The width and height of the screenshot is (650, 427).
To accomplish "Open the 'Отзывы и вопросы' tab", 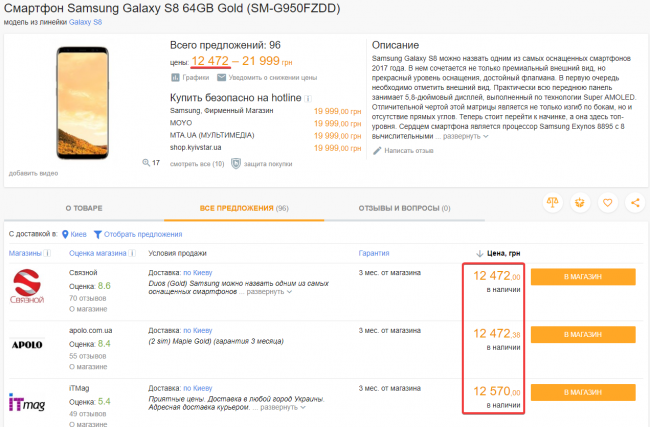I will [x=404, y=208].
